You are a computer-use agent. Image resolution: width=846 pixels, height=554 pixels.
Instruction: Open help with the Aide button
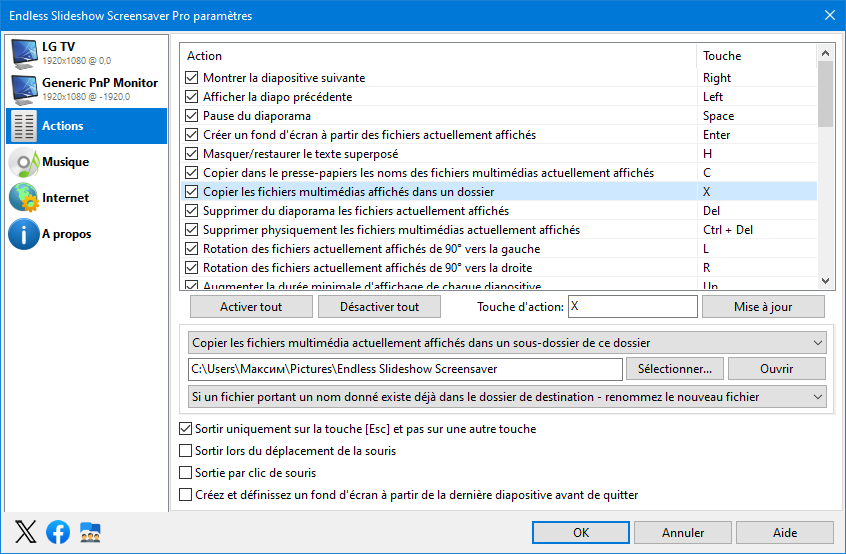(x=784, y=532)
